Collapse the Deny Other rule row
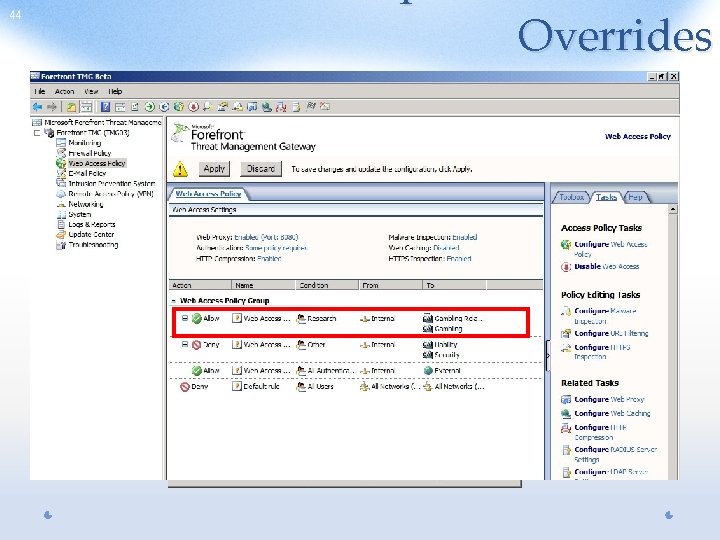The height and width of the screenshot is (540, 720). [x=185, y=344]
